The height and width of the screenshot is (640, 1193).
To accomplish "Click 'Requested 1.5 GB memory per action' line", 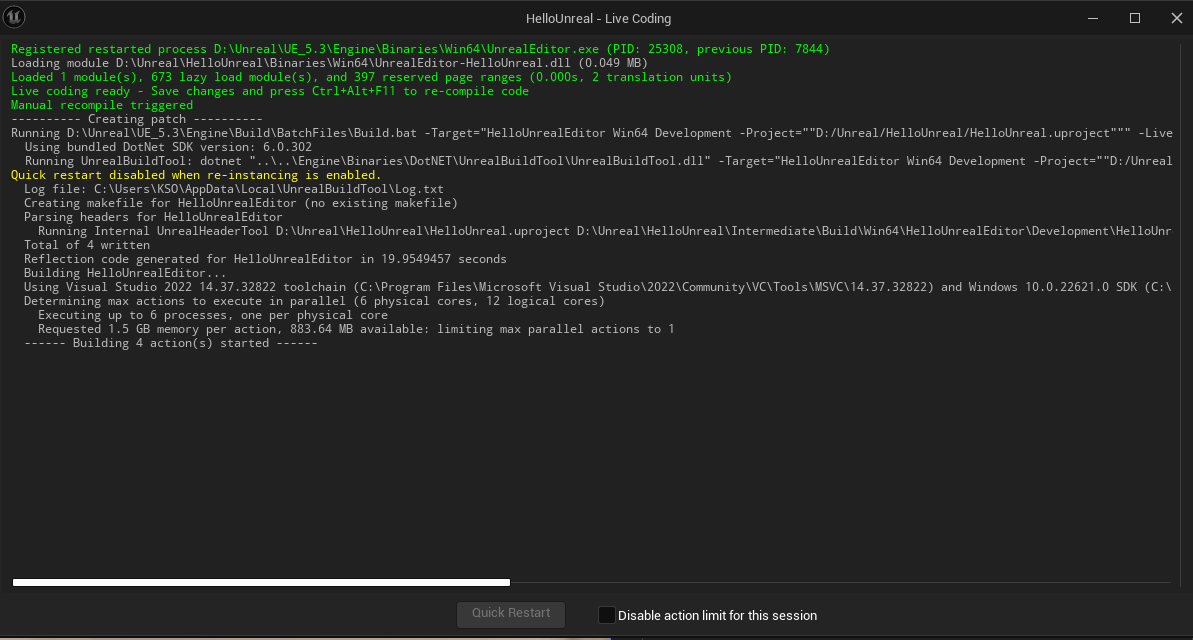I will [x=356, y=329].
